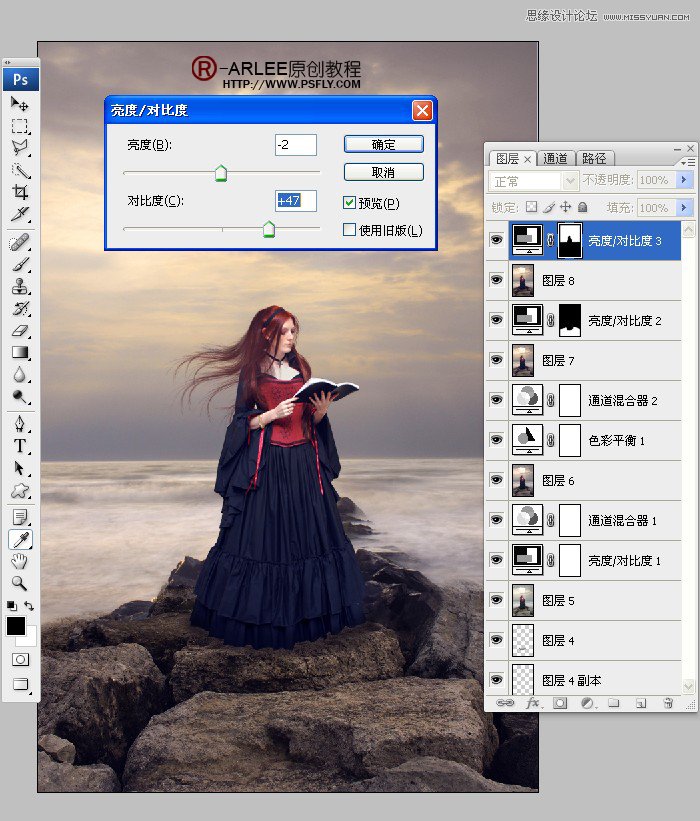Open the Layers panel options menu
The width and height of the screenshot is (700, 821).
(x=688, y=163)
